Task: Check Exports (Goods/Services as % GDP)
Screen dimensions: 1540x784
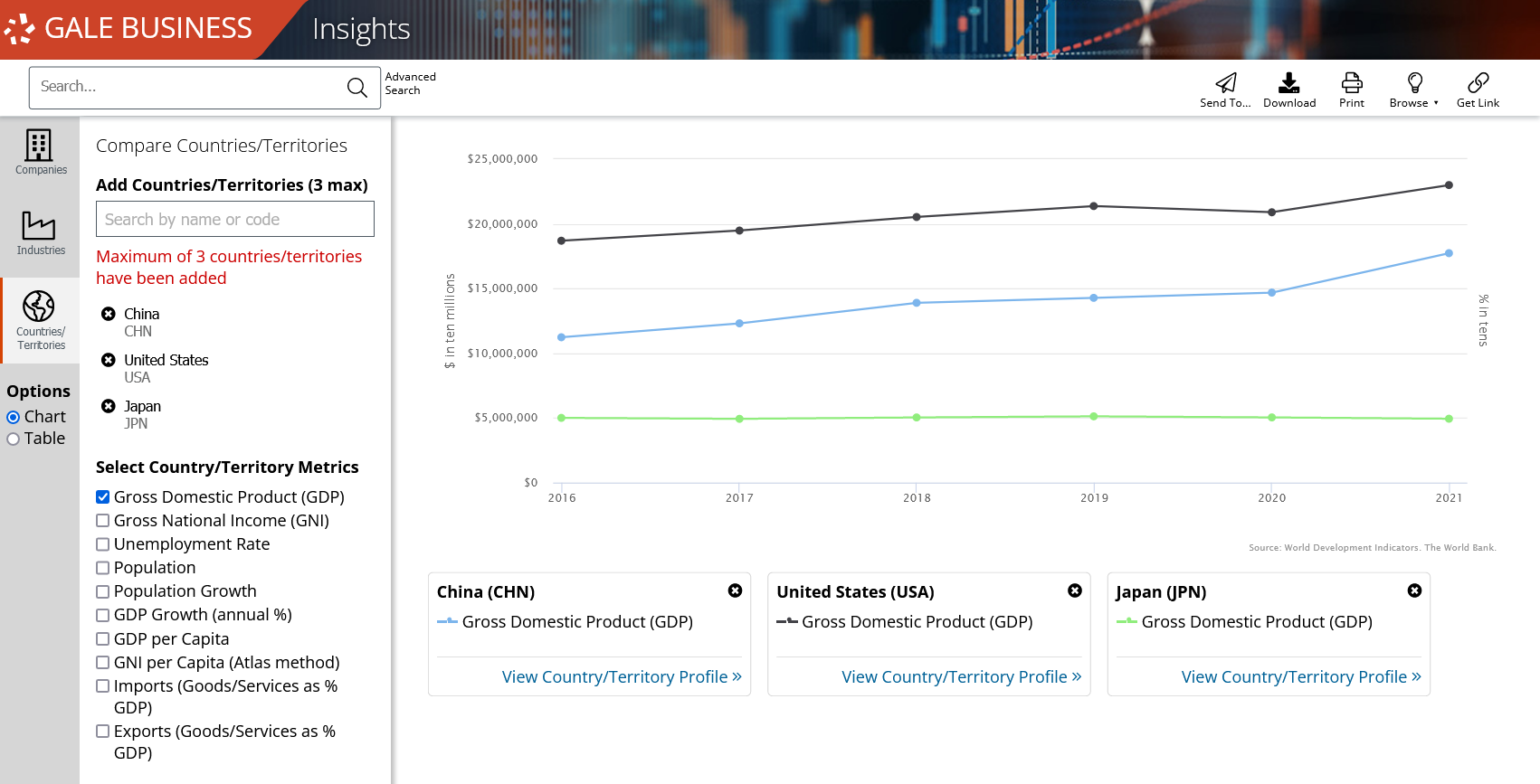Action: coord(103,732)
